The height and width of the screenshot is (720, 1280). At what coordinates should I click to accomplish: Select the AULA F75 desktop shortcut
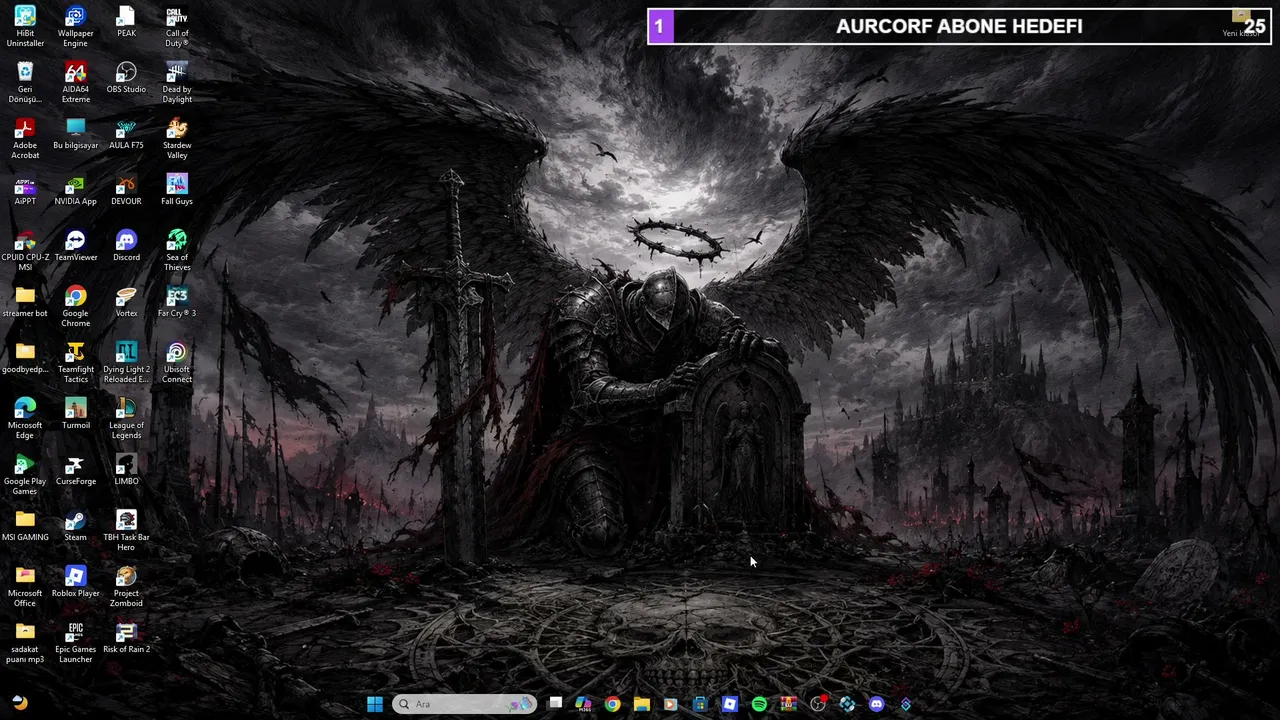coord(126,134)
